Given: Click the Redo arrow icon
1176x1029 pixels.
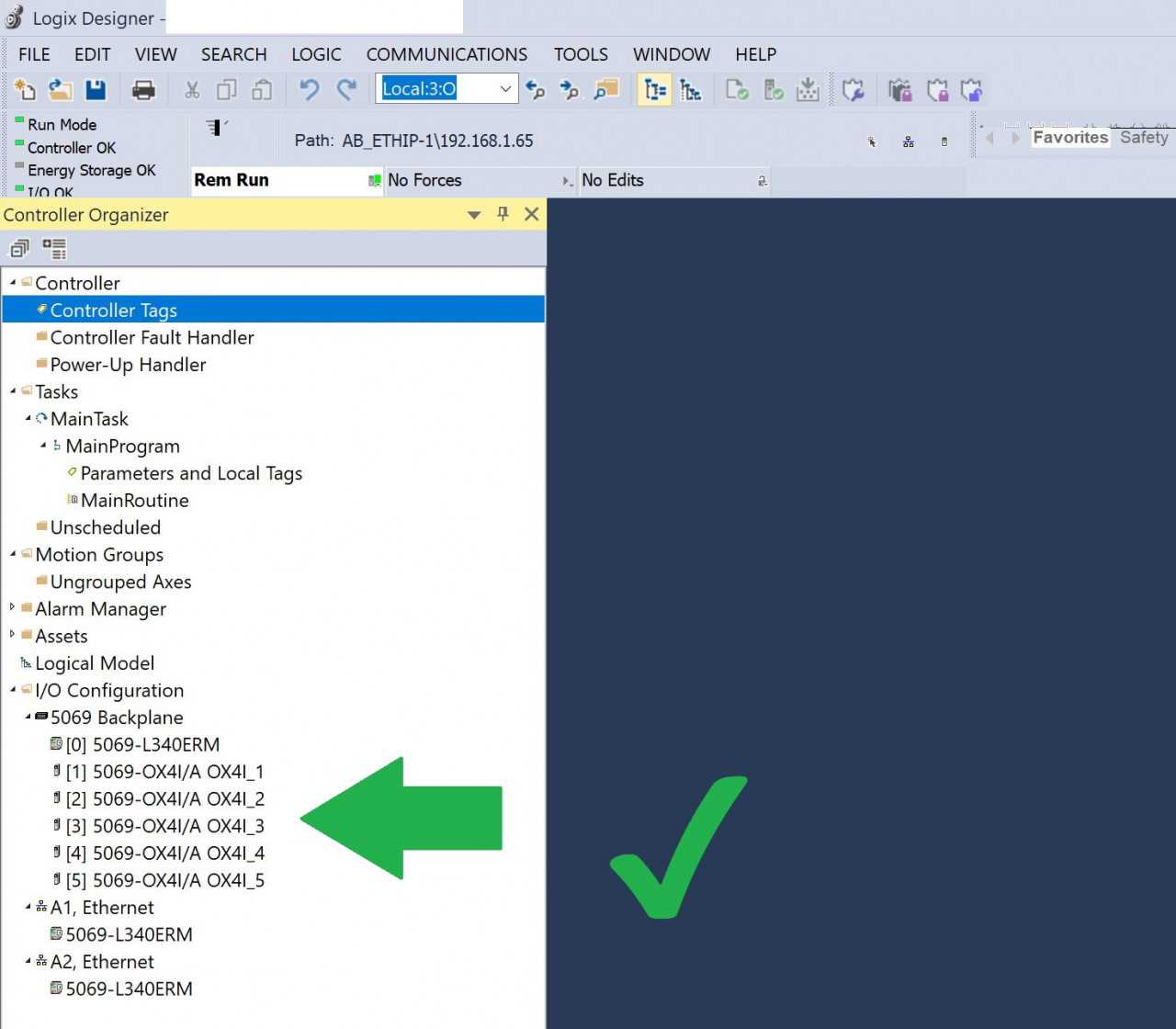Looking at the screenshot, I should [x=346, y=89].
